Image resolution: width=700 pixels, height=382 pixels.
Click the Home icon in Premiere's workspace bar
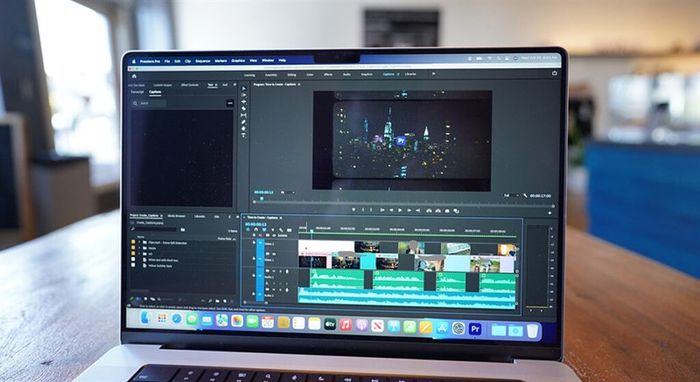pos(134,75)
